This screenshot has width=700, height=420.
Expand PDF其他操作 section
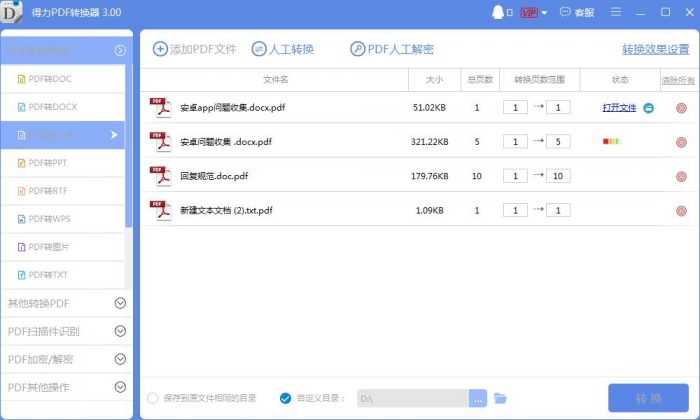[120, 387]
